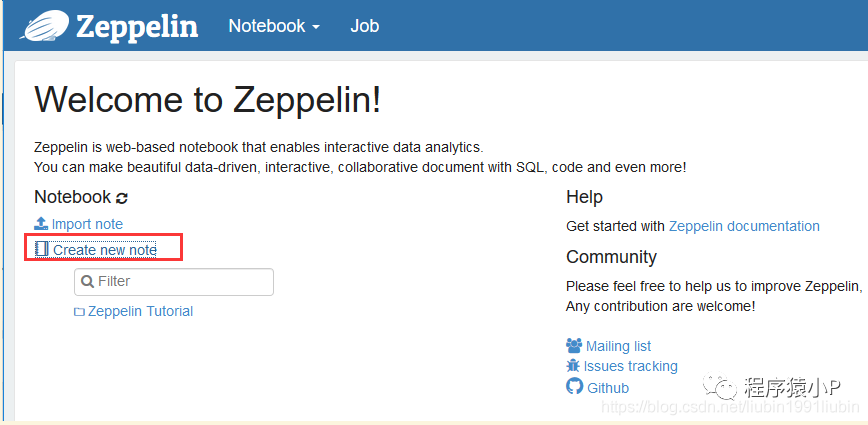The image size is (868, 425).
Task: Reload the notebook list with refresh icon
Action: pos(122,198)
